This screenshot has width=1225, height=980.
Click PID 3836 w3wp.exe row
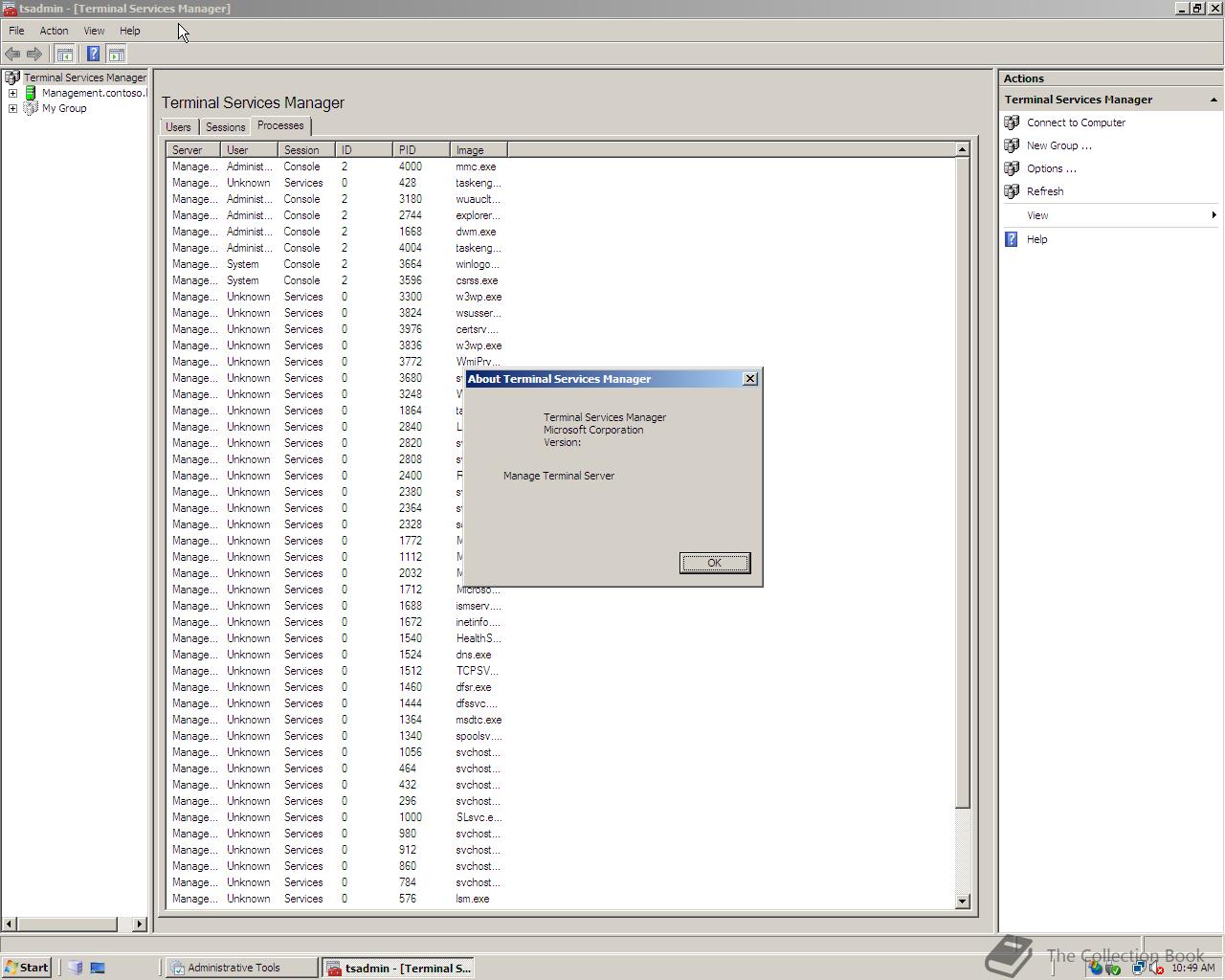[x=335, y=345]
